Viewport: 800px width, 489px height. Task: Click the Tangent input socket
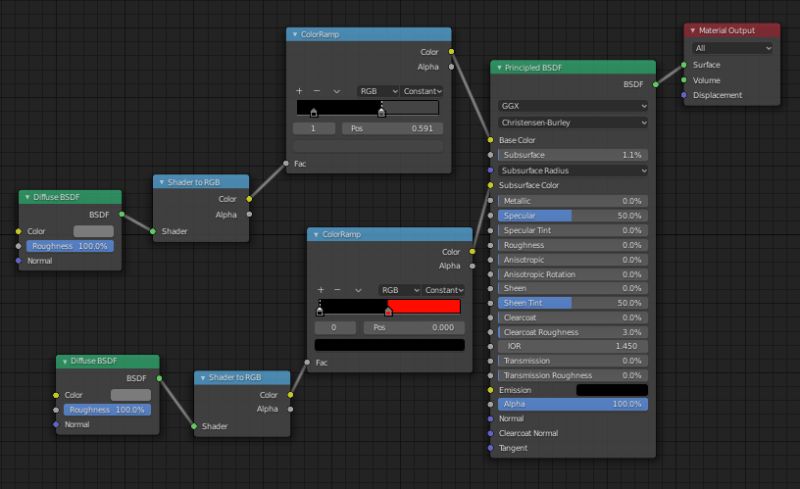(490, 448)
